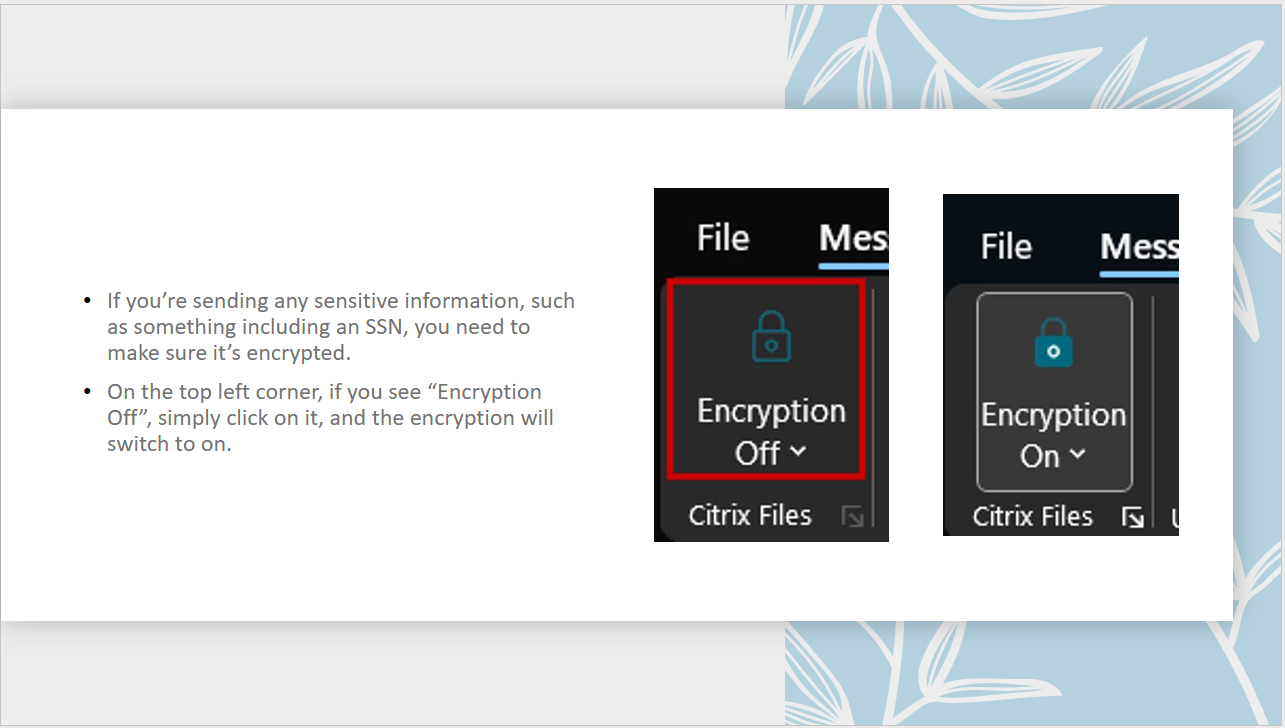Click the blue underline beneath left Message tab

[853, 267]
